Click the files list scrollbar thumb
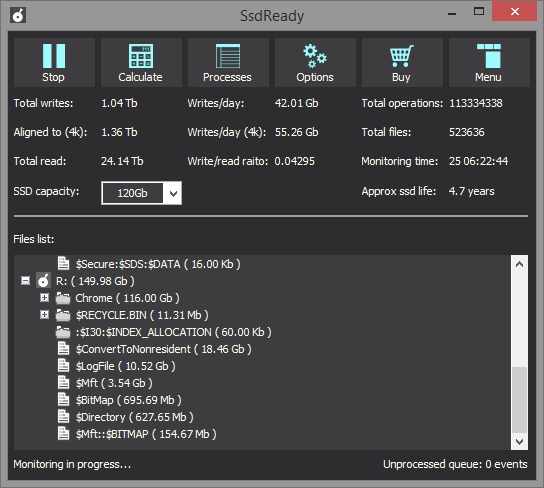Image resolution: width=544 pixels, height=488 pixels. click(519, 400)
